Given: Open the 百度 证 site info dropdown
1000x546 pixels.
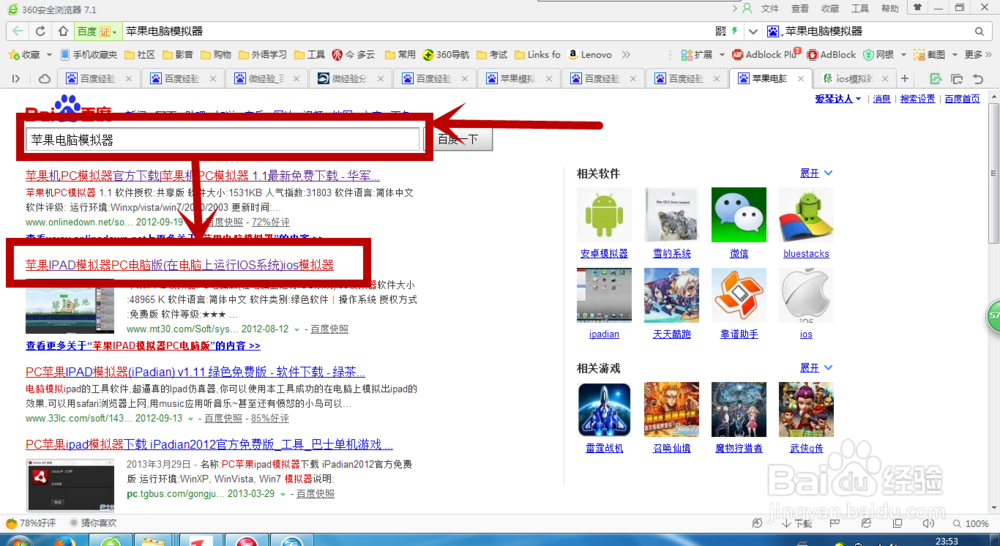Looking at the screenshot, I should [98, 31].
